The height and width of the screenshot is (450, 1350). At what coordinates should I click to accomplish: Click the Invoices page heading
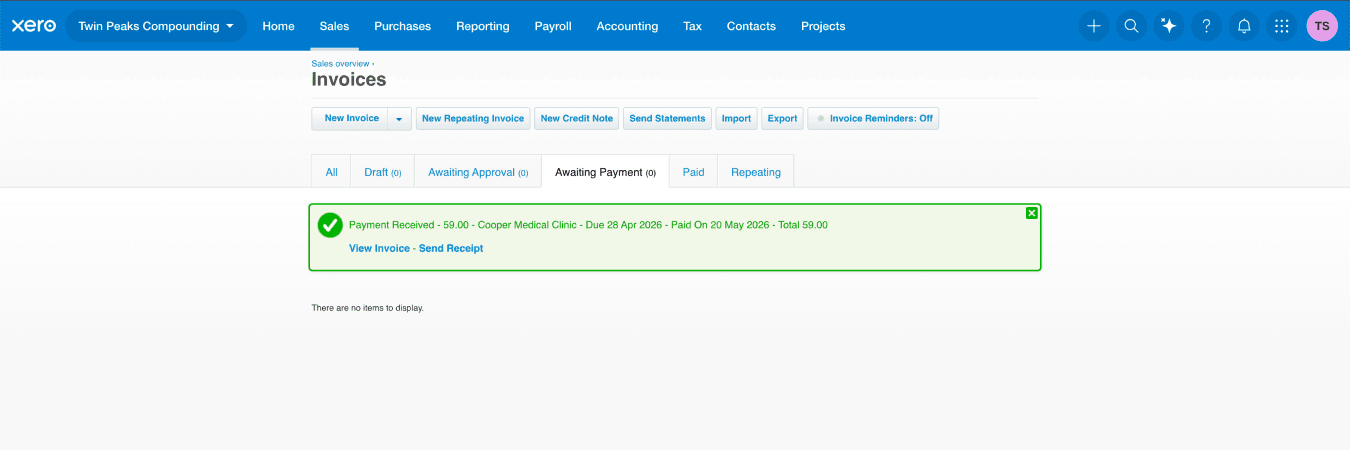[x=349, y=80]
